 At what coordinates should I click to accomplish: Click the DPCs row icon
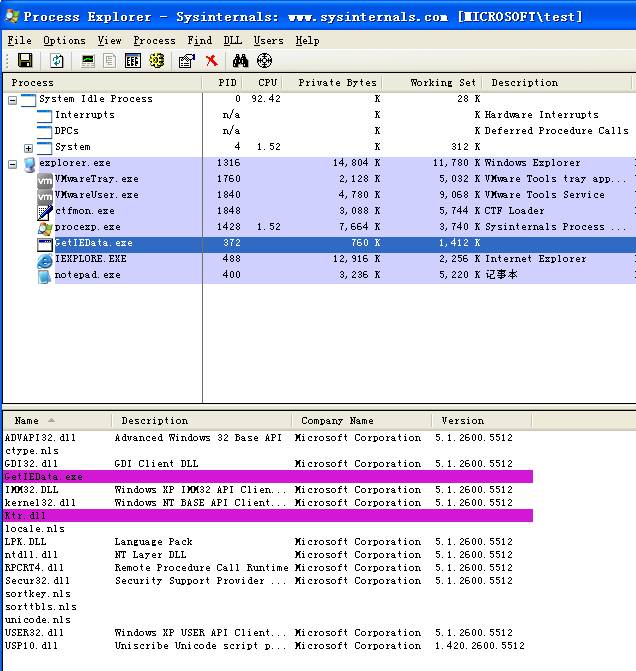pos(44,132)
